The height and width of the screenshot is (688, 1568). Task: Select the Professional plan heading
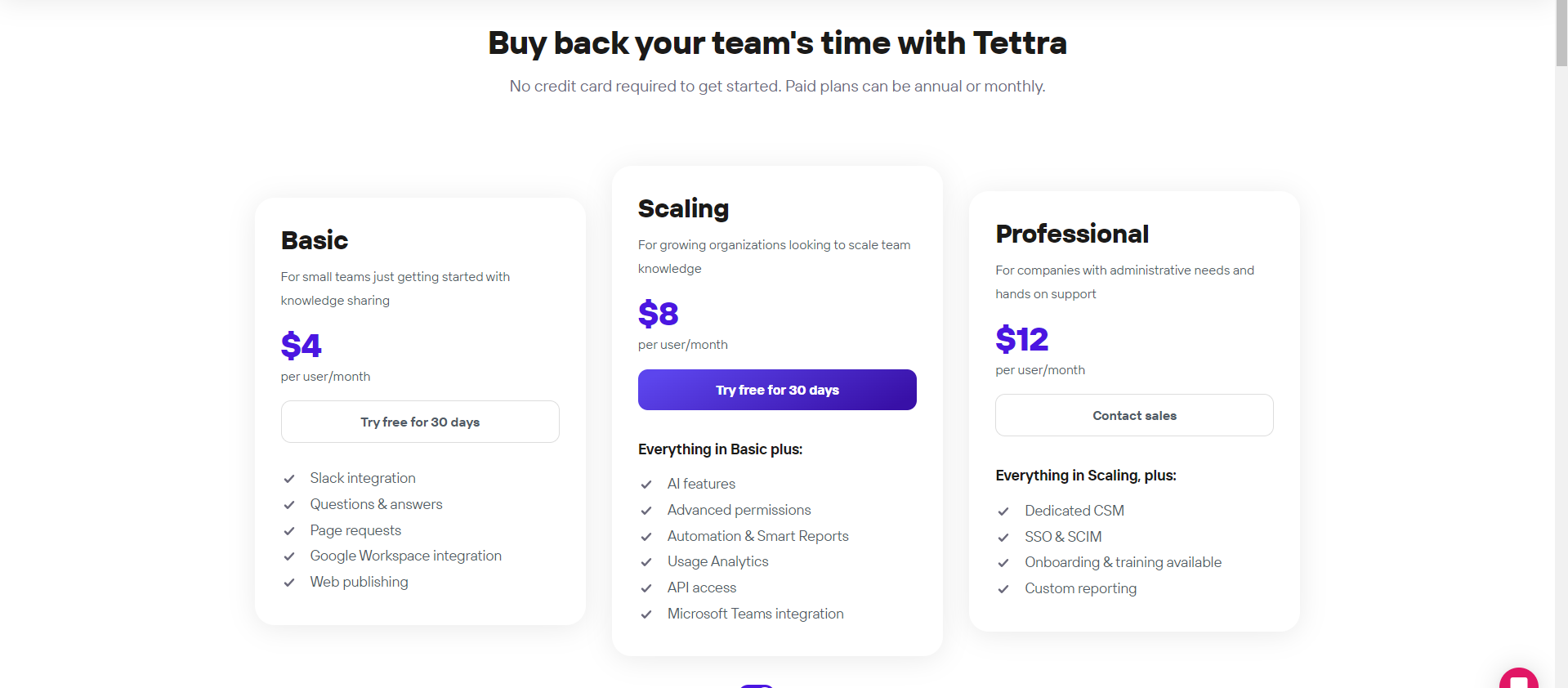[x=1072, y=234]
